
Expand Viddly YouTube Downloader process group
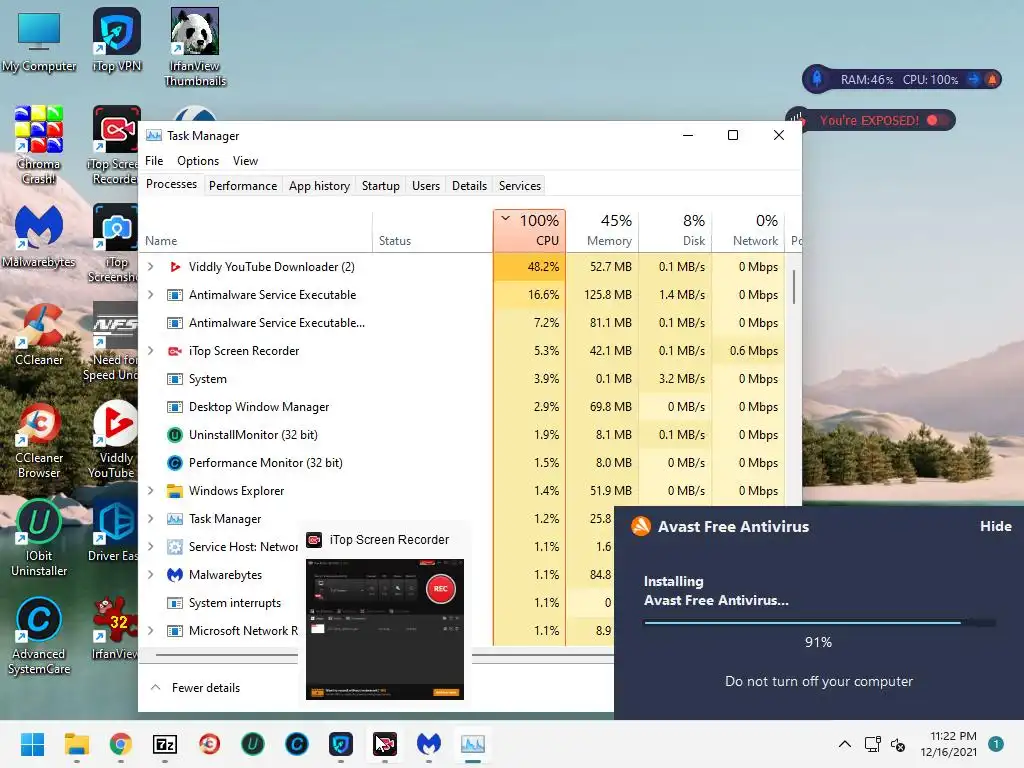(151, 266)
